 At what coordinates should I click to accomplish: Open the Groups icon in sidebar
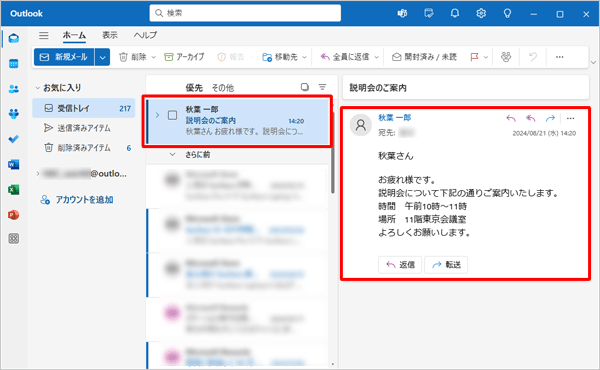tap(14, 114)
